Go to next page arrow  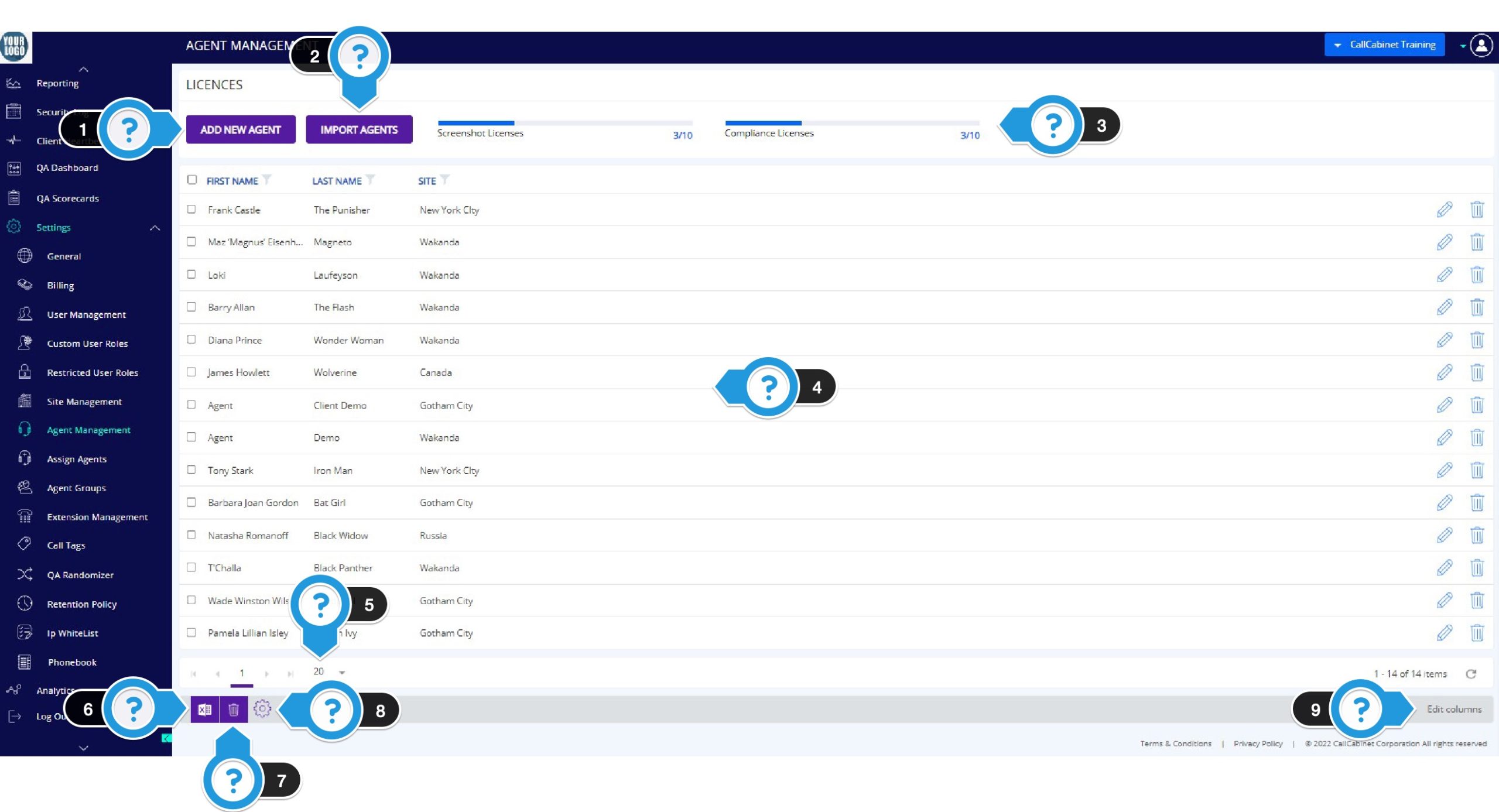click(266, 674)
